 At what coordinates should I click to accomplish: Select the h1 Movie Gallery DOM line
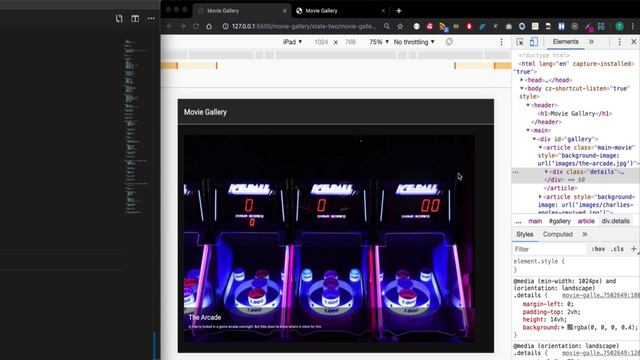coord(574,113)
